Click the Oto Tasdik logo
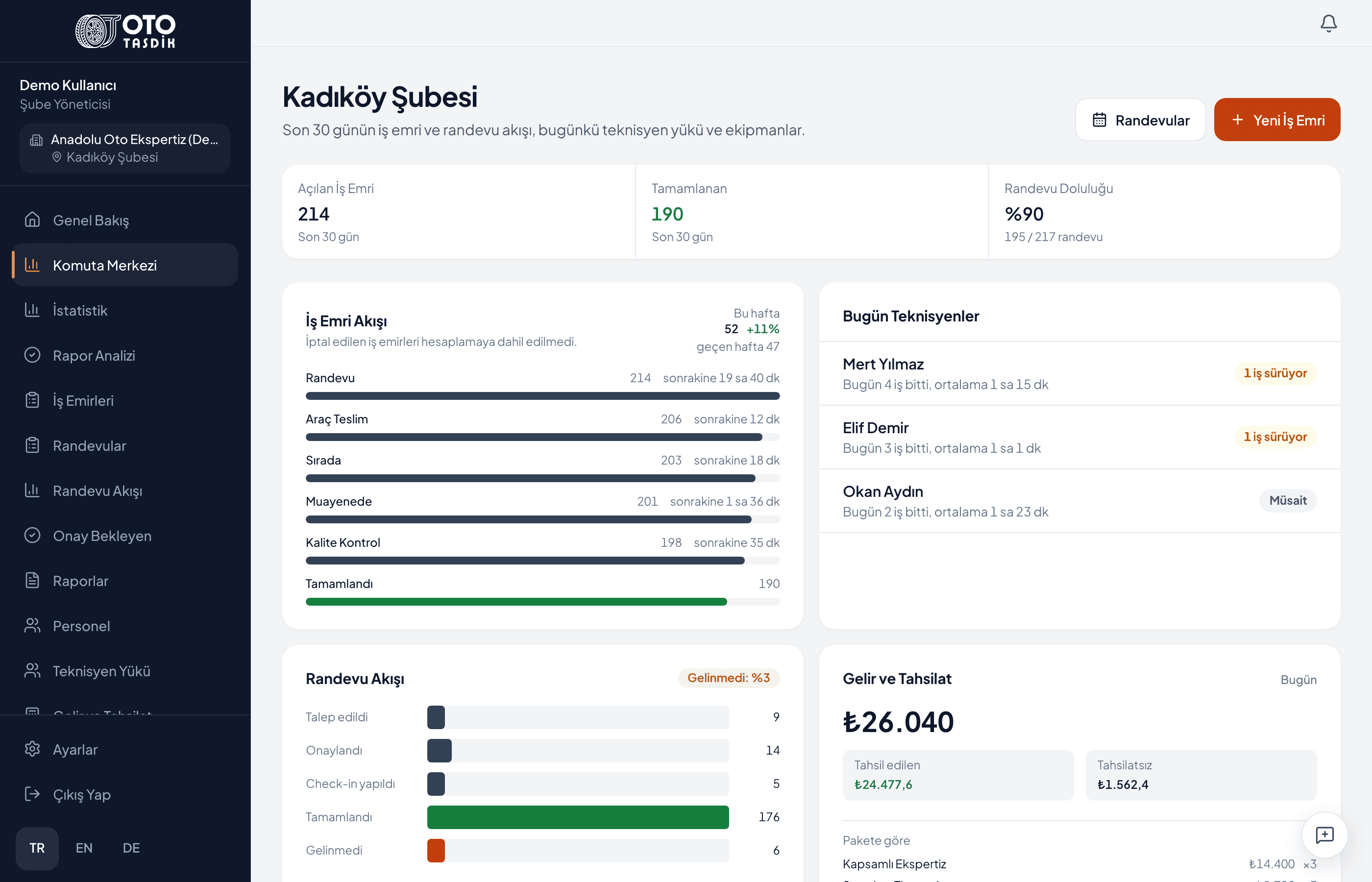Image resolution: width=1372 pixels, height=882 pixels. (x=125, y=31)
